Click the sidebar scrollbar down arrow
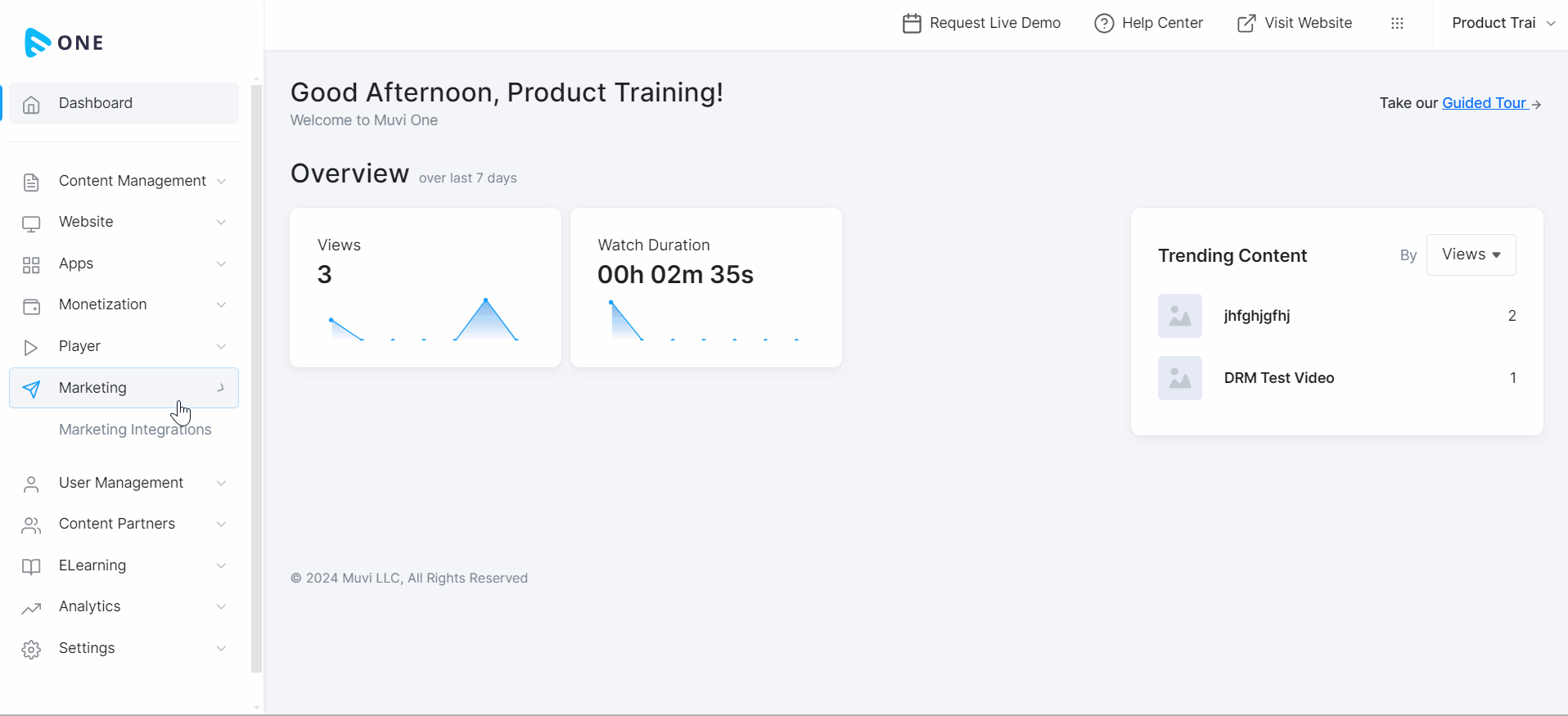 click(x=256, y=708)
